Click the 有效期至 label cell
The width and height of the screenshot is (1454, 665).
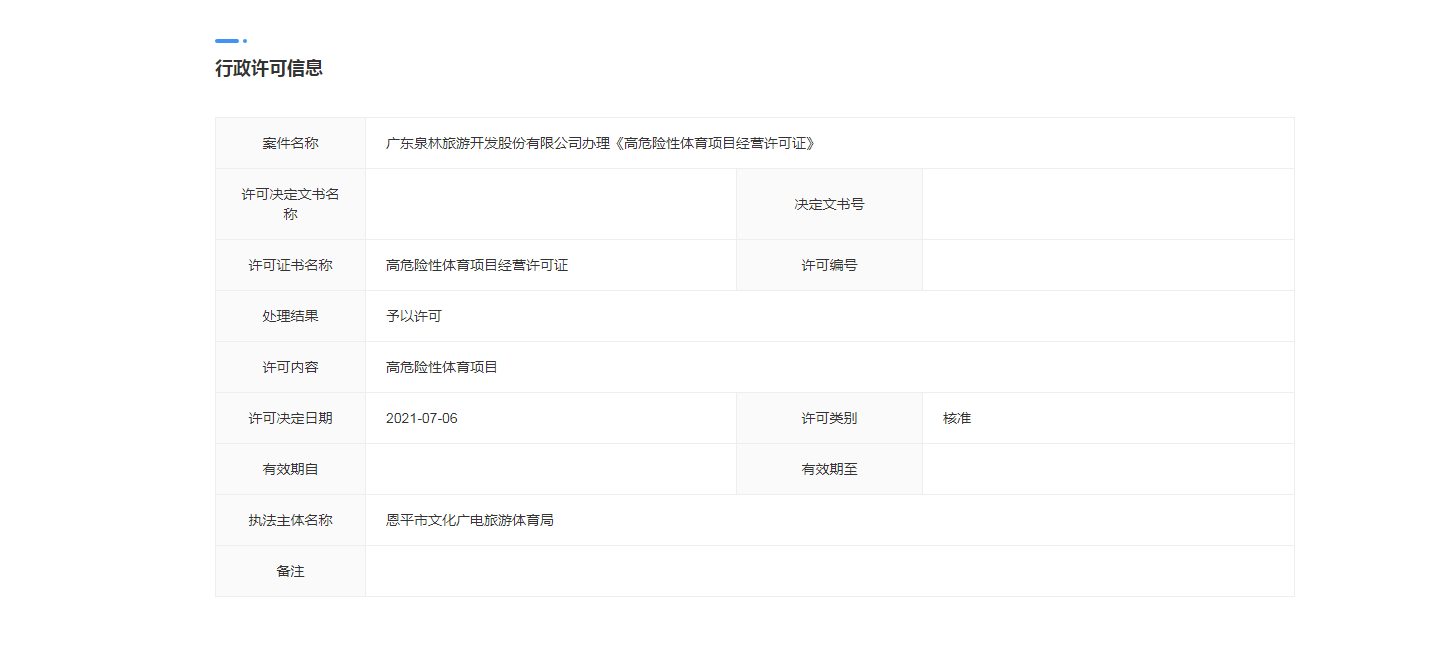830,469
